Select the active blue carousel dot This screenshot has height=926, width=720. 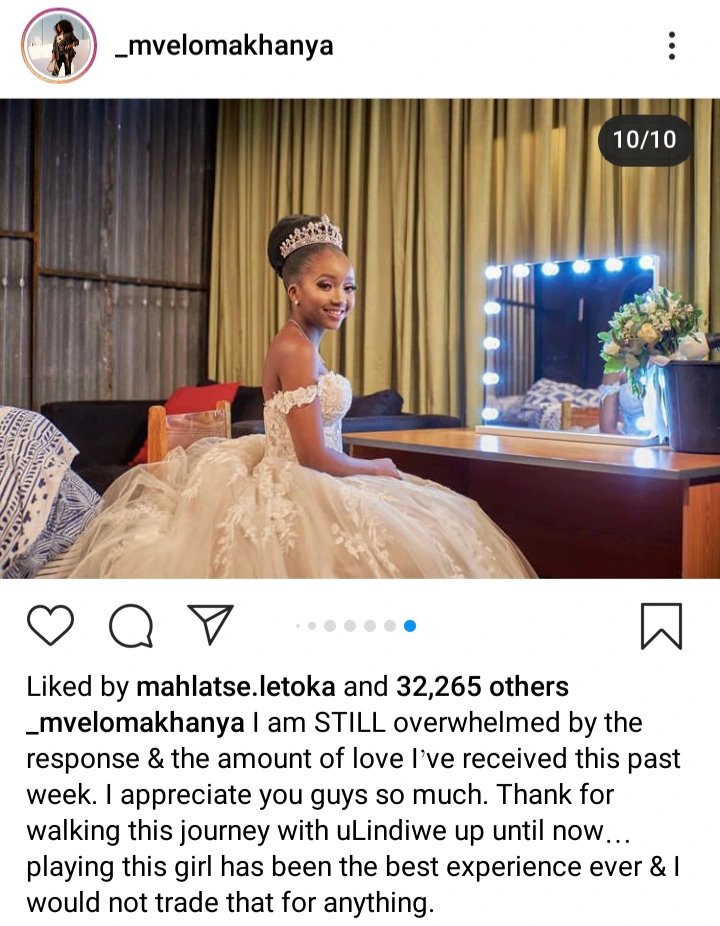(x=410, y=626)
